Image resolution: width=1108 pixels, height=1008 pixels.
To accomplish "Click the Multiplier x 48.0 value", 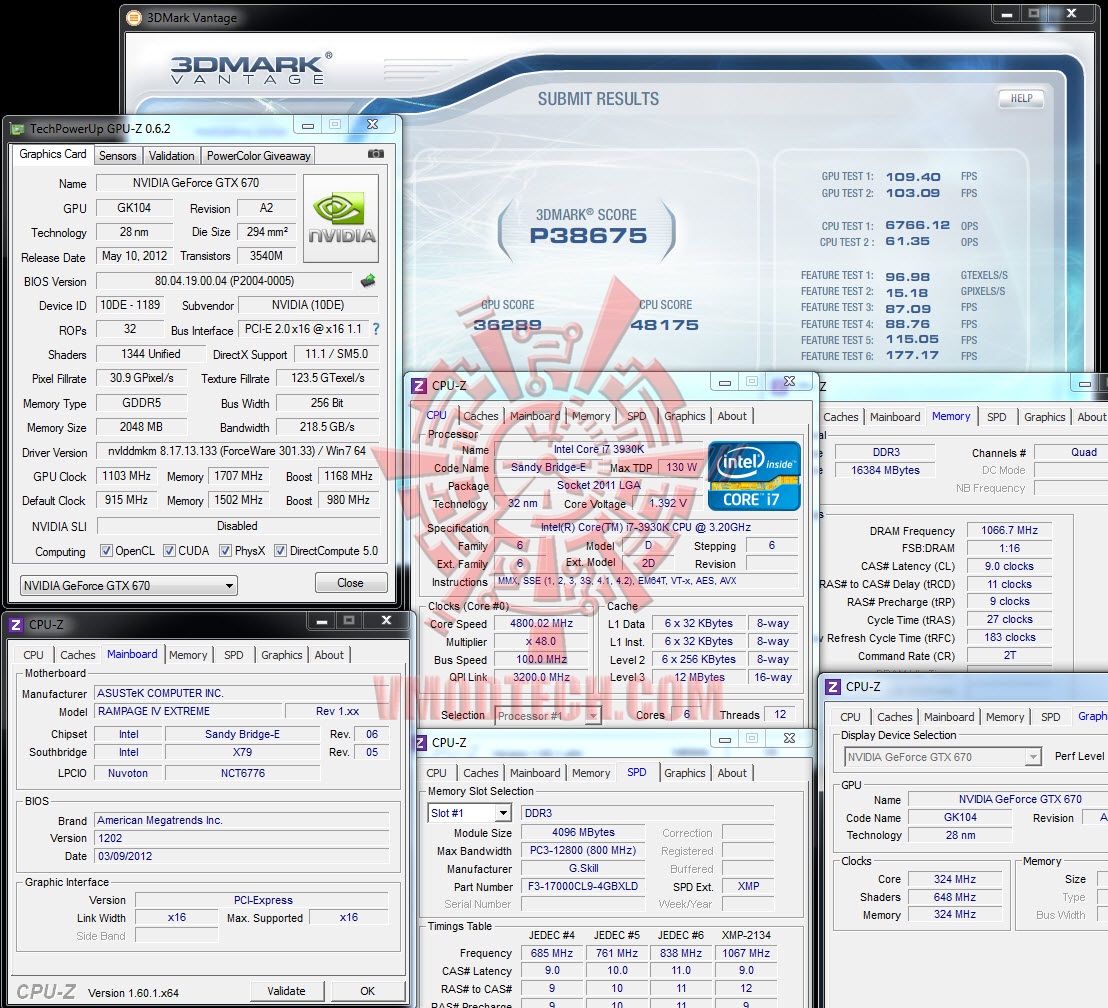I will coord(541,642).
